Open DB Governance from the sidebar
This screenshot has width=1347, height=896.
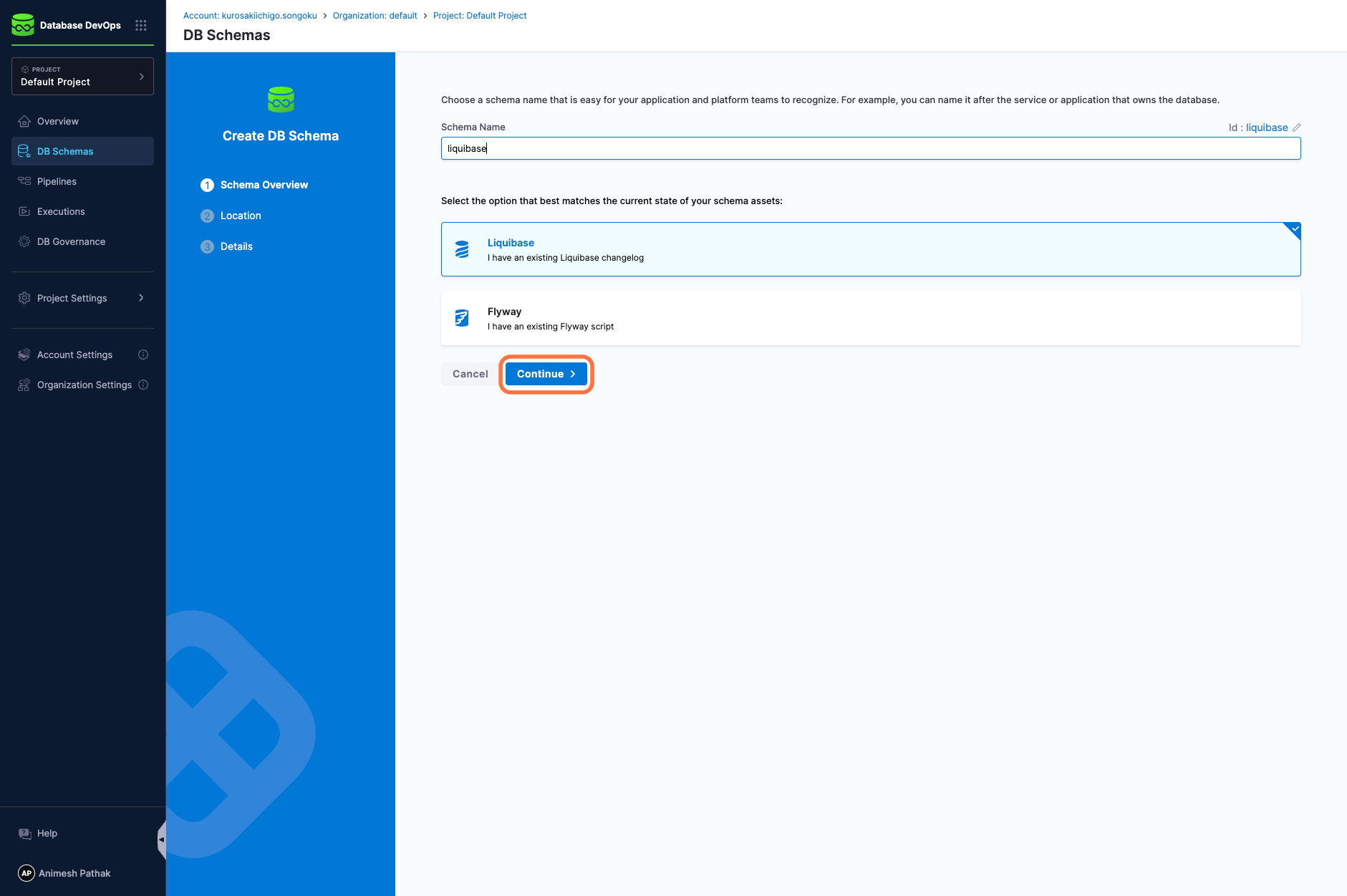[82, 241]
